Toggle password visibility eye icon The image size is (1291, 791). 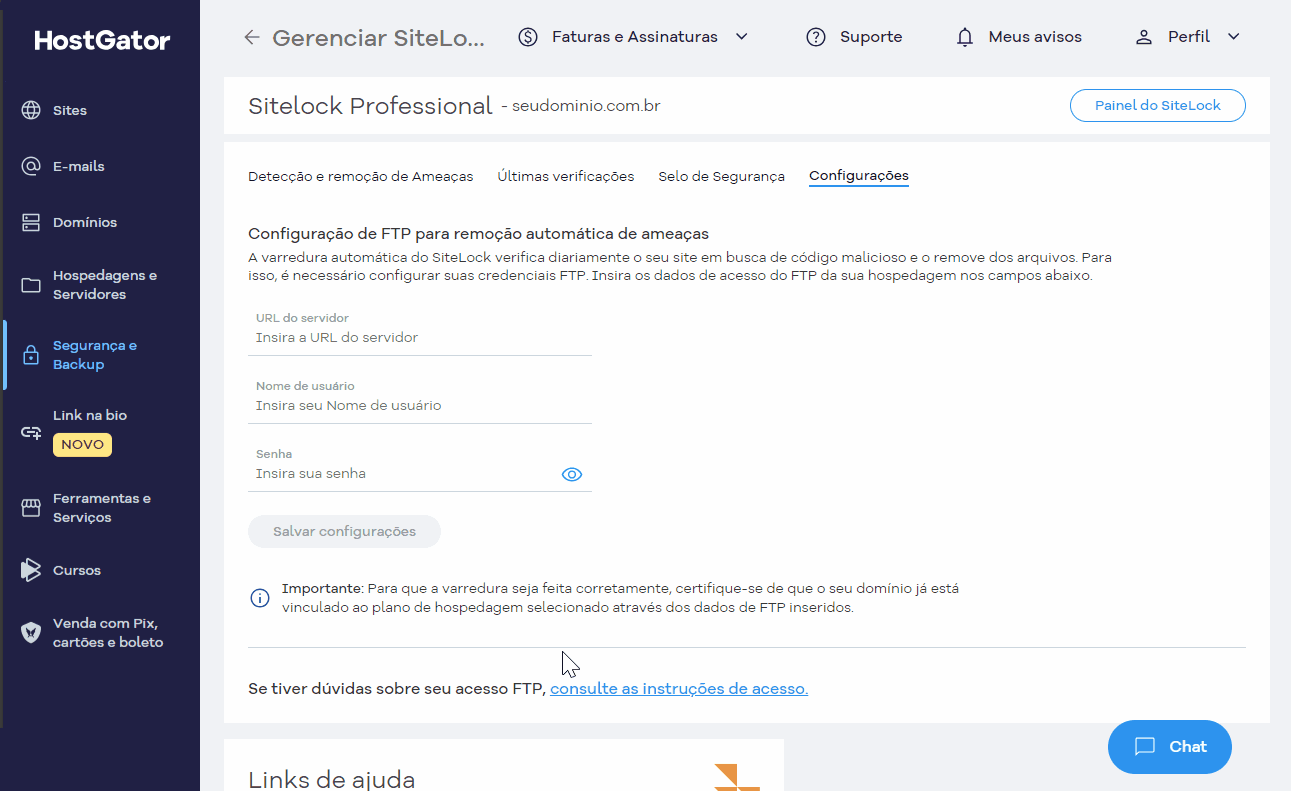click(x=572, y=474)
